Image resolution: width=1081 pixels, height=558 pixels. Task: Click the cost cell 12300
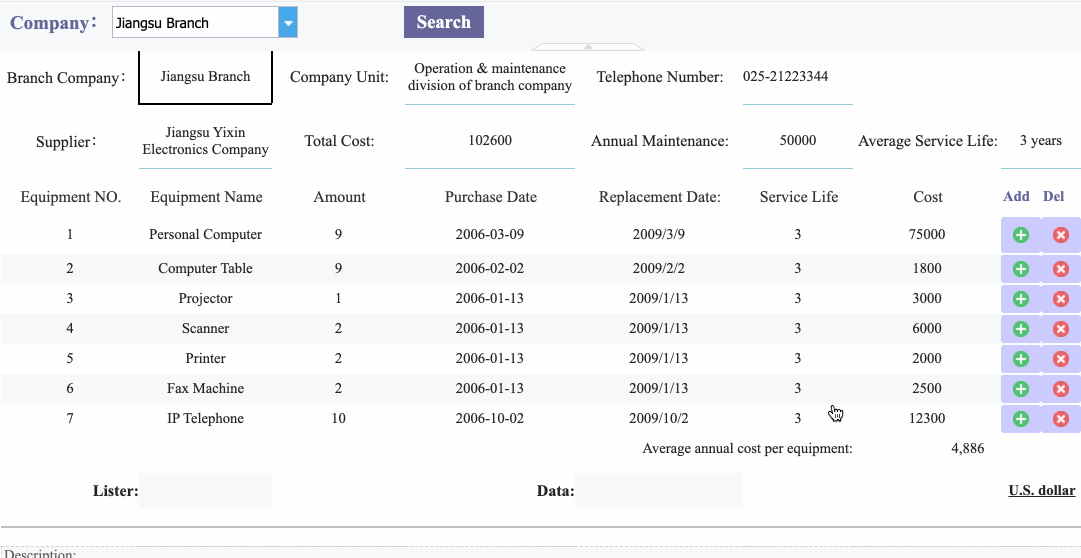[927, 419]
